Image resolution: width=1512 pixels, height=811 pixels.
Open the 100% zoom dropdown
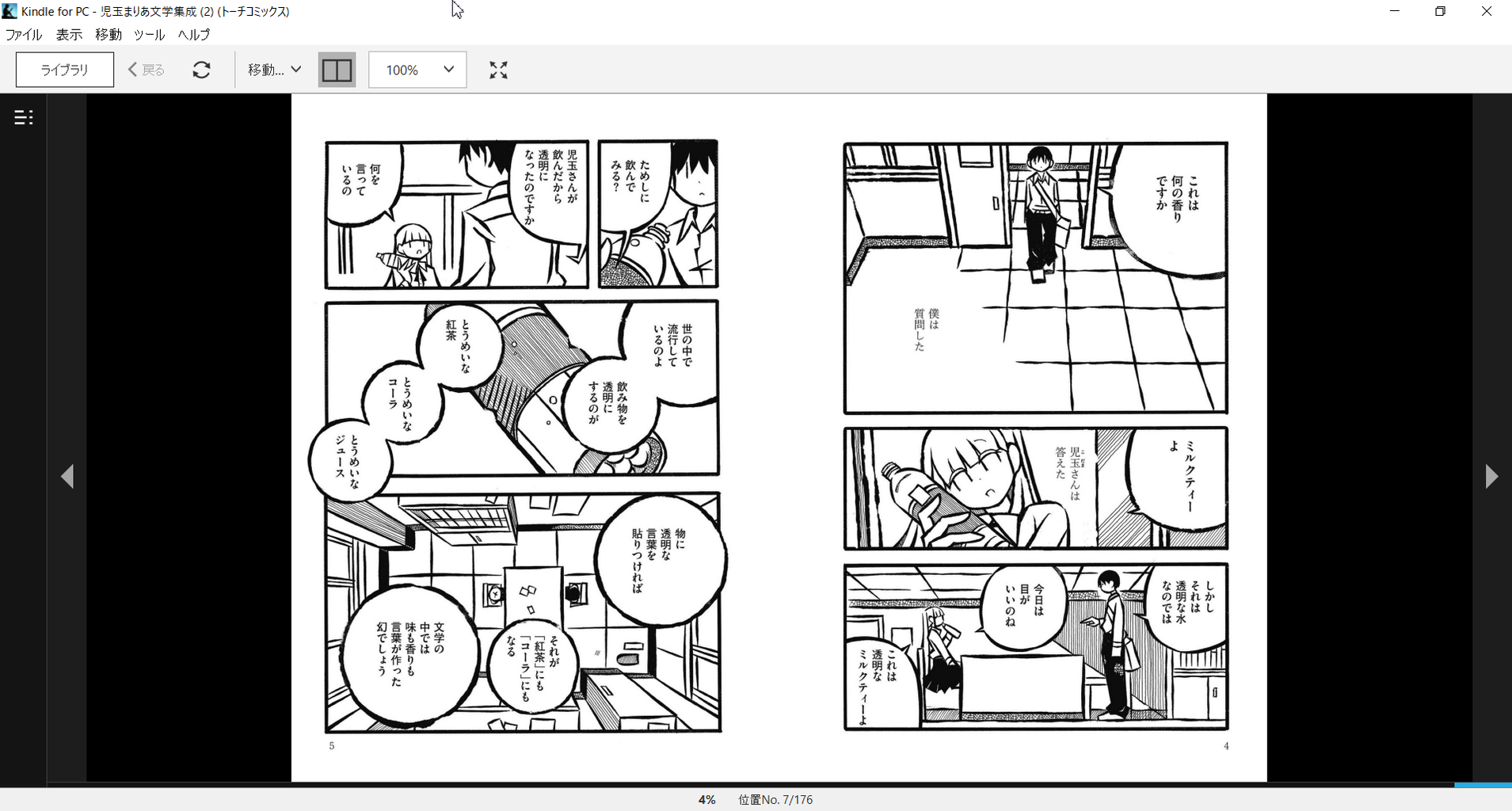click(417, 70)
